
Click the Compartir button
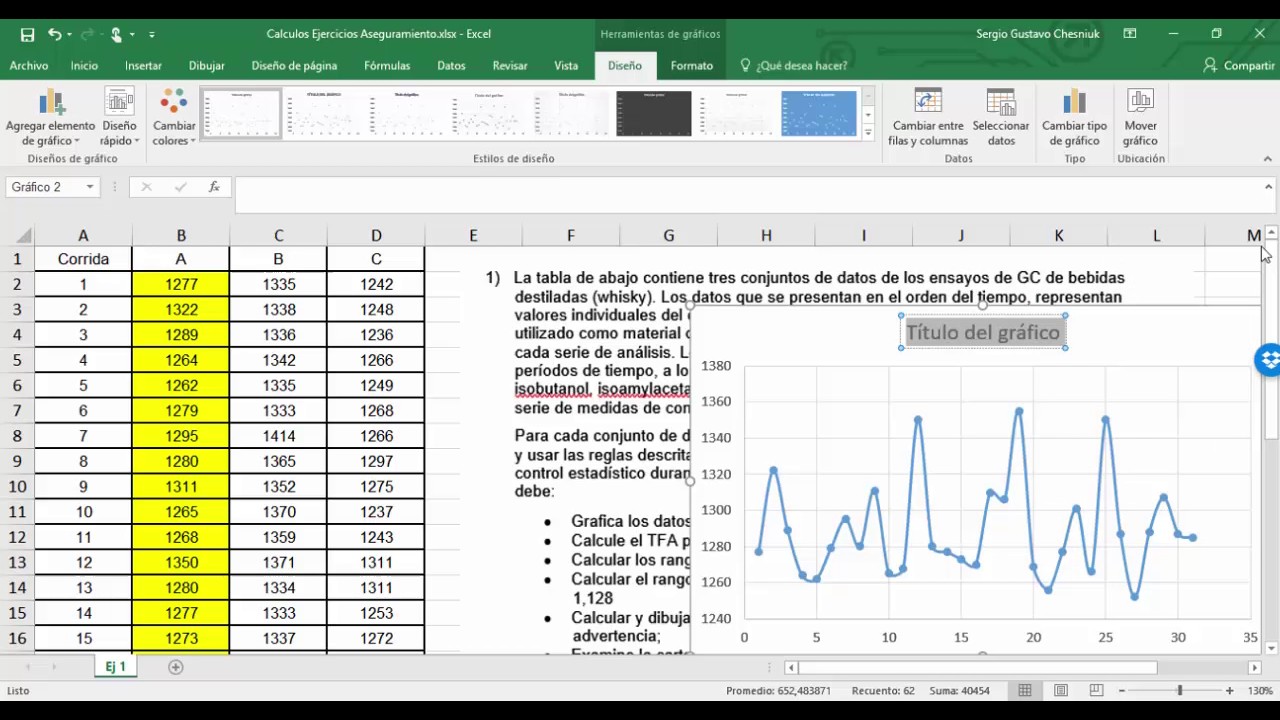pyautogui.click(x=1239, y=65)
